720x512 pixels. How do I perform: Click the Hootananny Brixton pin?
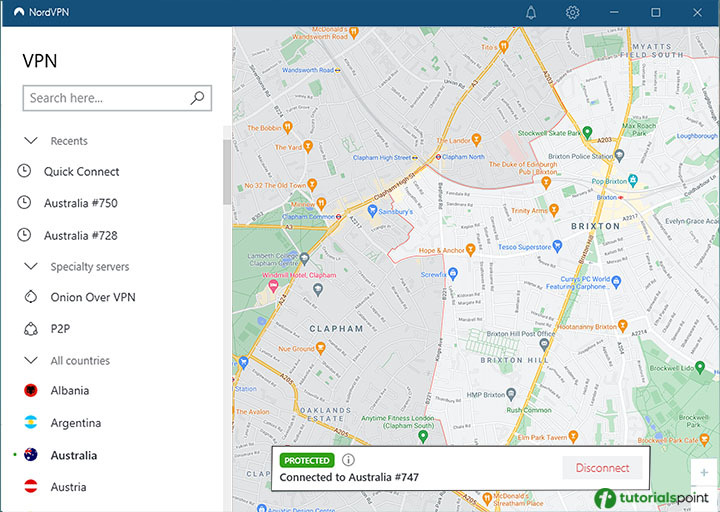(x=622, y=325)
